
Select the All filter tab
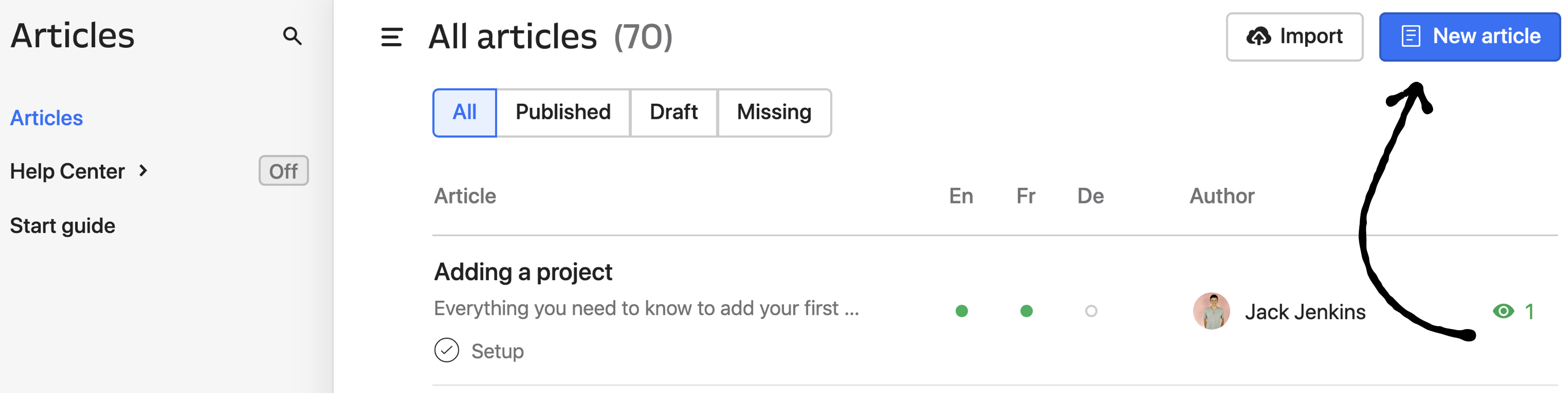click(x=465, y=112)
